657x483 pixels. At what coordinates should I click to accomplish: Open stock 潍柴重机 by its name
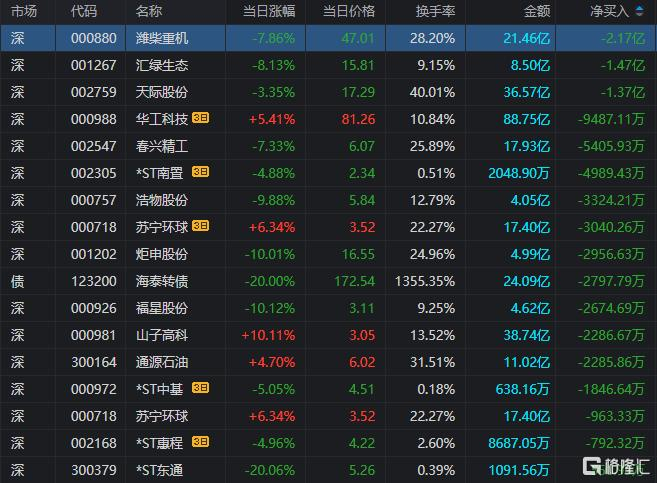coord(162,38)
